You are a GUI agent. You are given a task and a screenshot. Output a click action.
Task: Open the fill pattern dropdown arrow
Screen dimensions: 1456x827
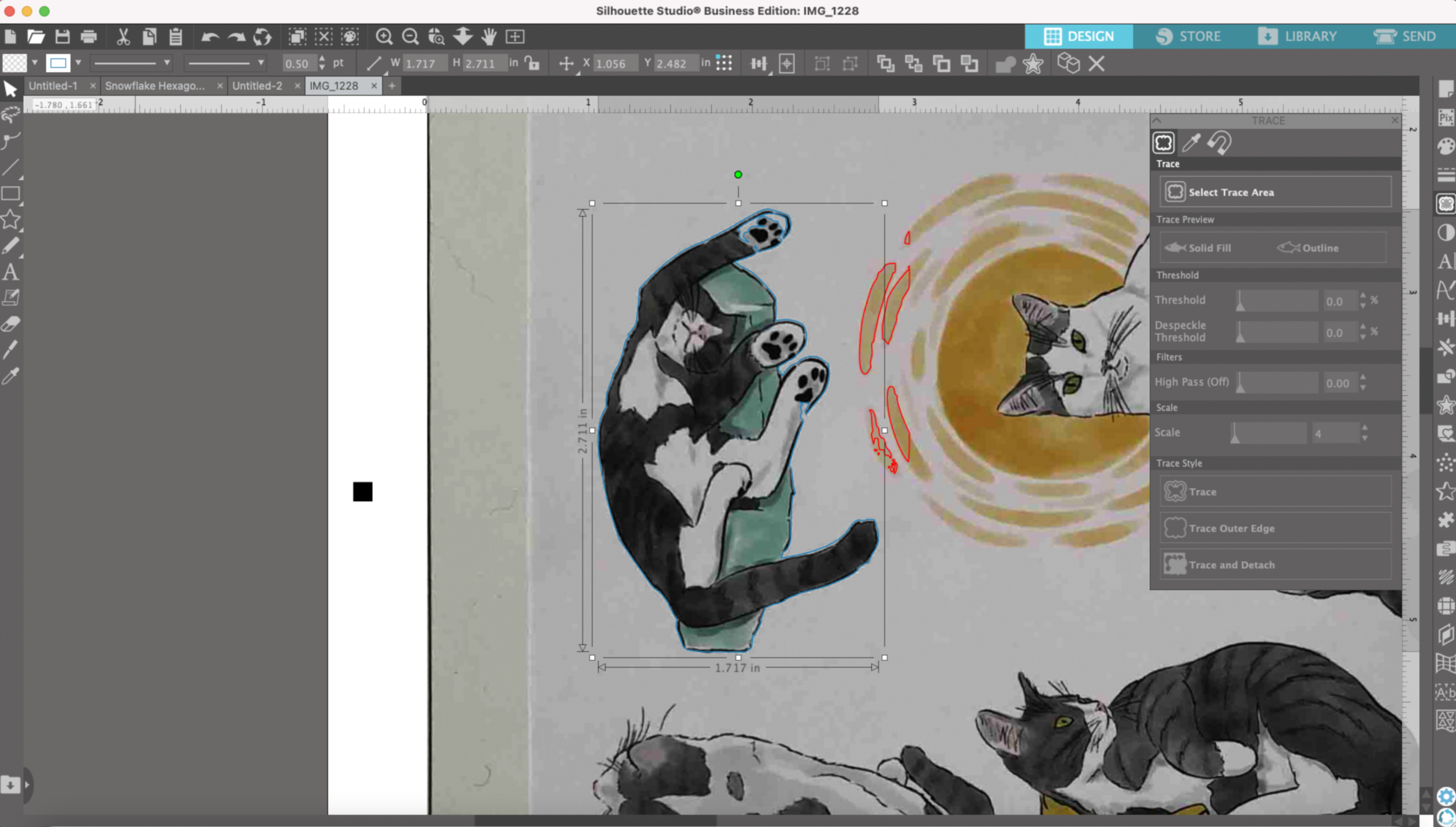(x=34, y=63)
